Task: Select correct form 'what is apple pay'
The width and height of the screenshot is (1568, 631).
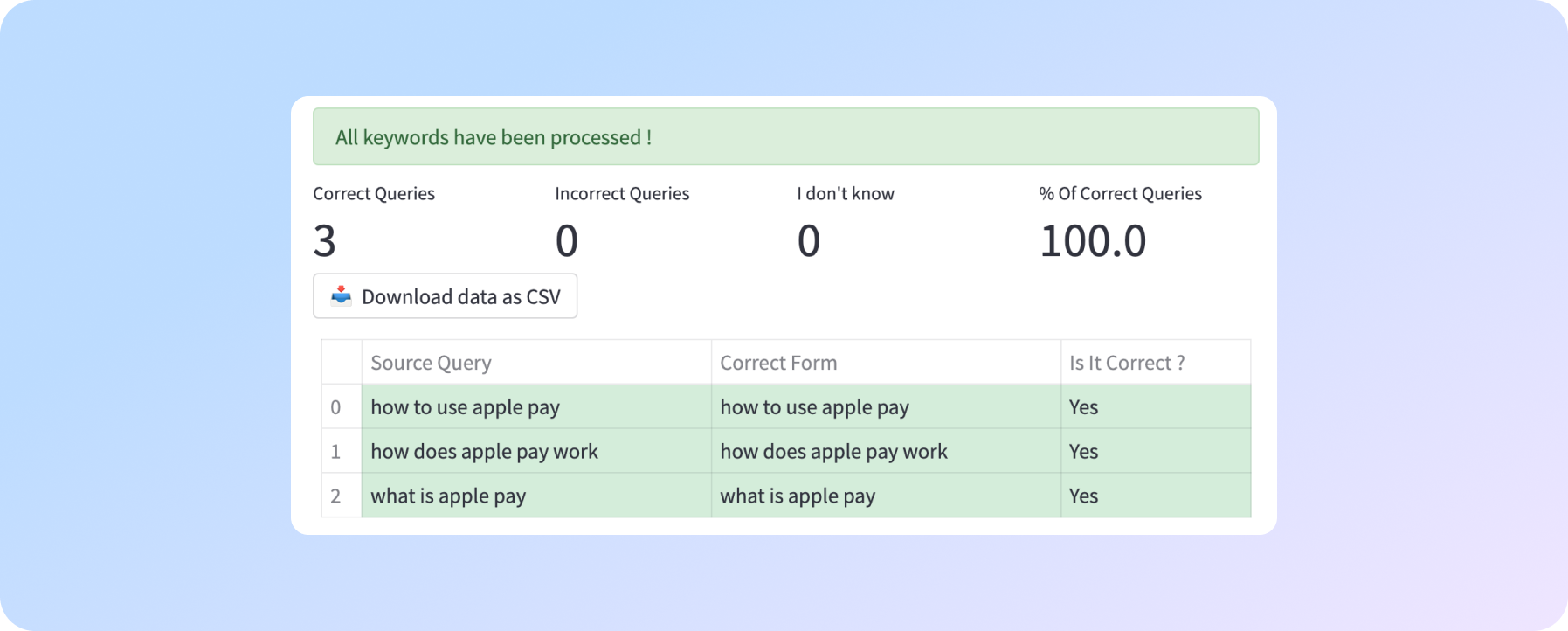Action: pos(798,496)
